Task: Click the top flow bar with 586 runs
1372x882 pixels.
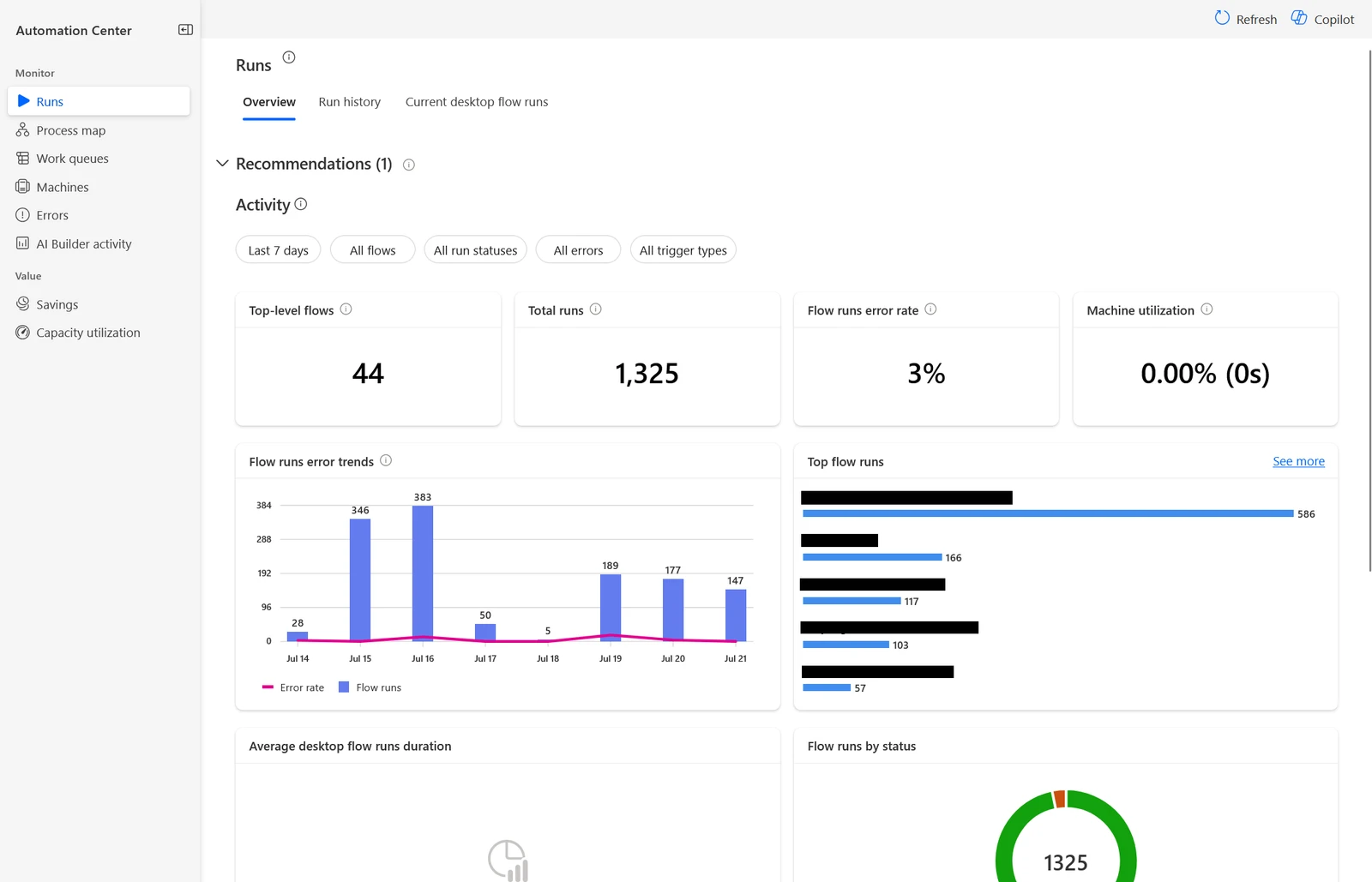Action: pyautogui.click(x=1048, y=513)
